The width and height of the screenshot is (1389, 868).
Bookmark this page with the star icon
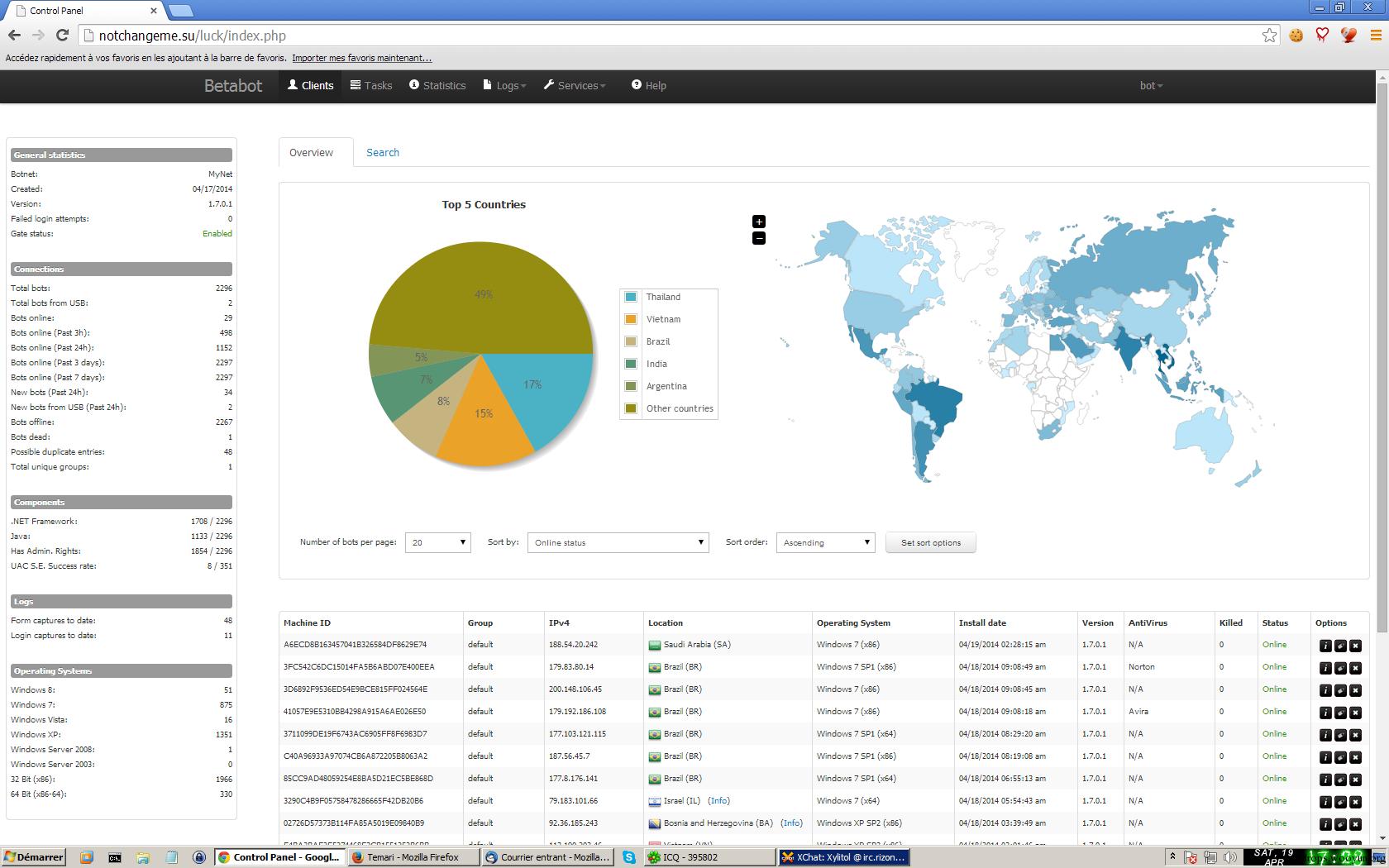coord(1269,36)
